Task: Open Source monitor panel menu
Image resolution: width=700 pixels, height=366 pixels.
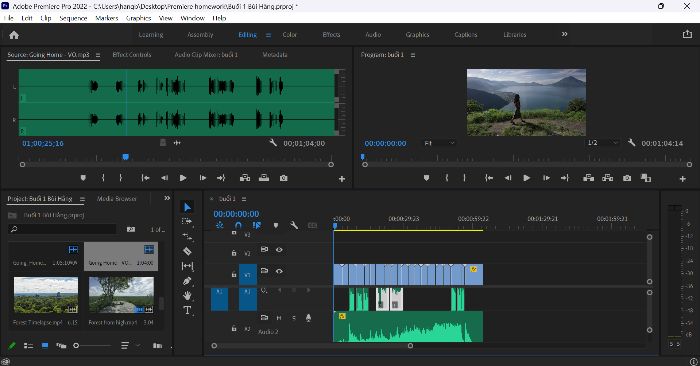Action: (x=98, y=55)
